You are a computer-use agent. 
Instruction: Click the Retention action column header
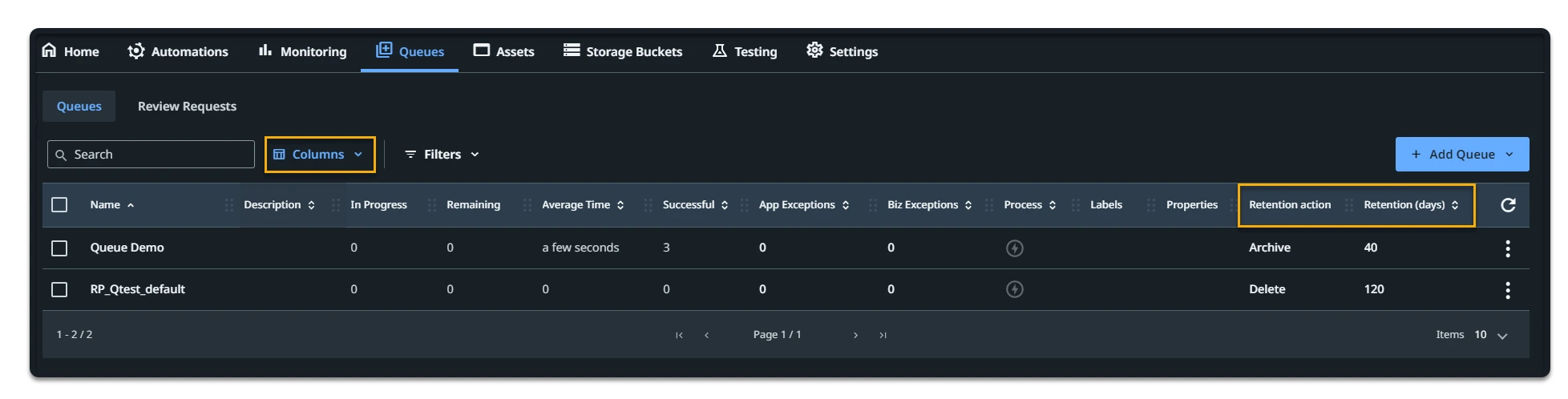1290,205
